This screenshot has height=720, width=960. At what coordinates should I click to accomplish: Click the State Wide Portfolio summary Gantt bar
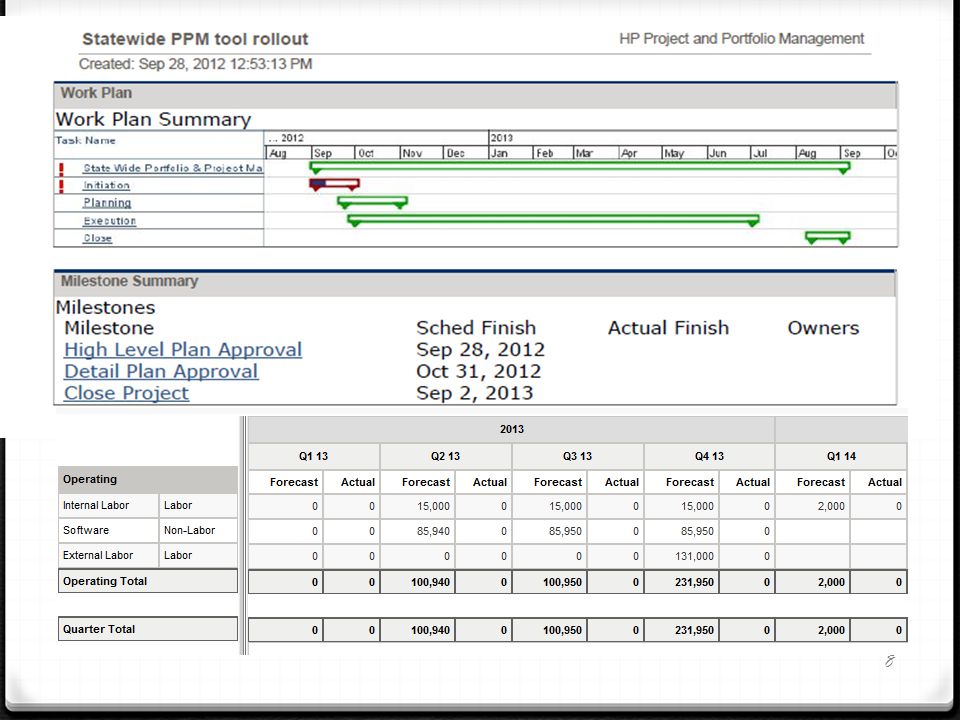coord(580,167)
